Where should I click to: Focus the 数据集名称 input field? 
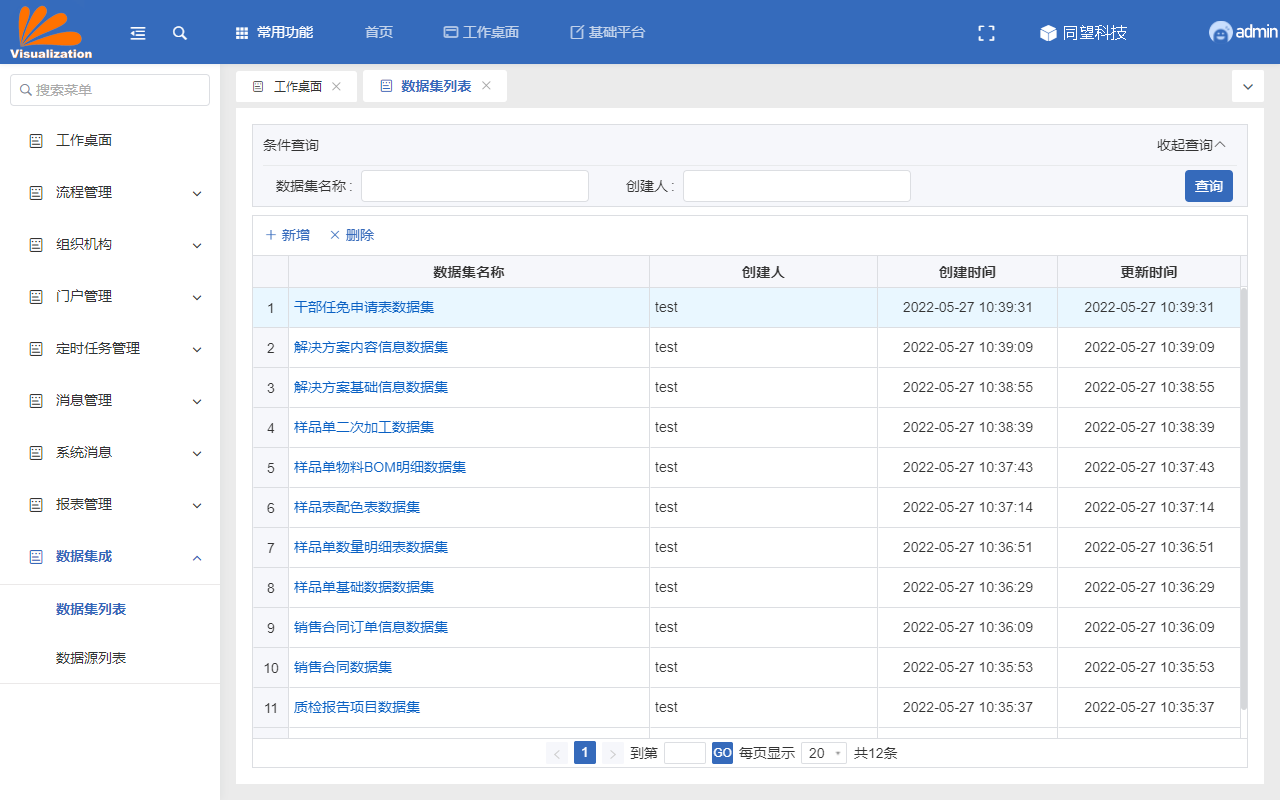click(x=475, y=186)
